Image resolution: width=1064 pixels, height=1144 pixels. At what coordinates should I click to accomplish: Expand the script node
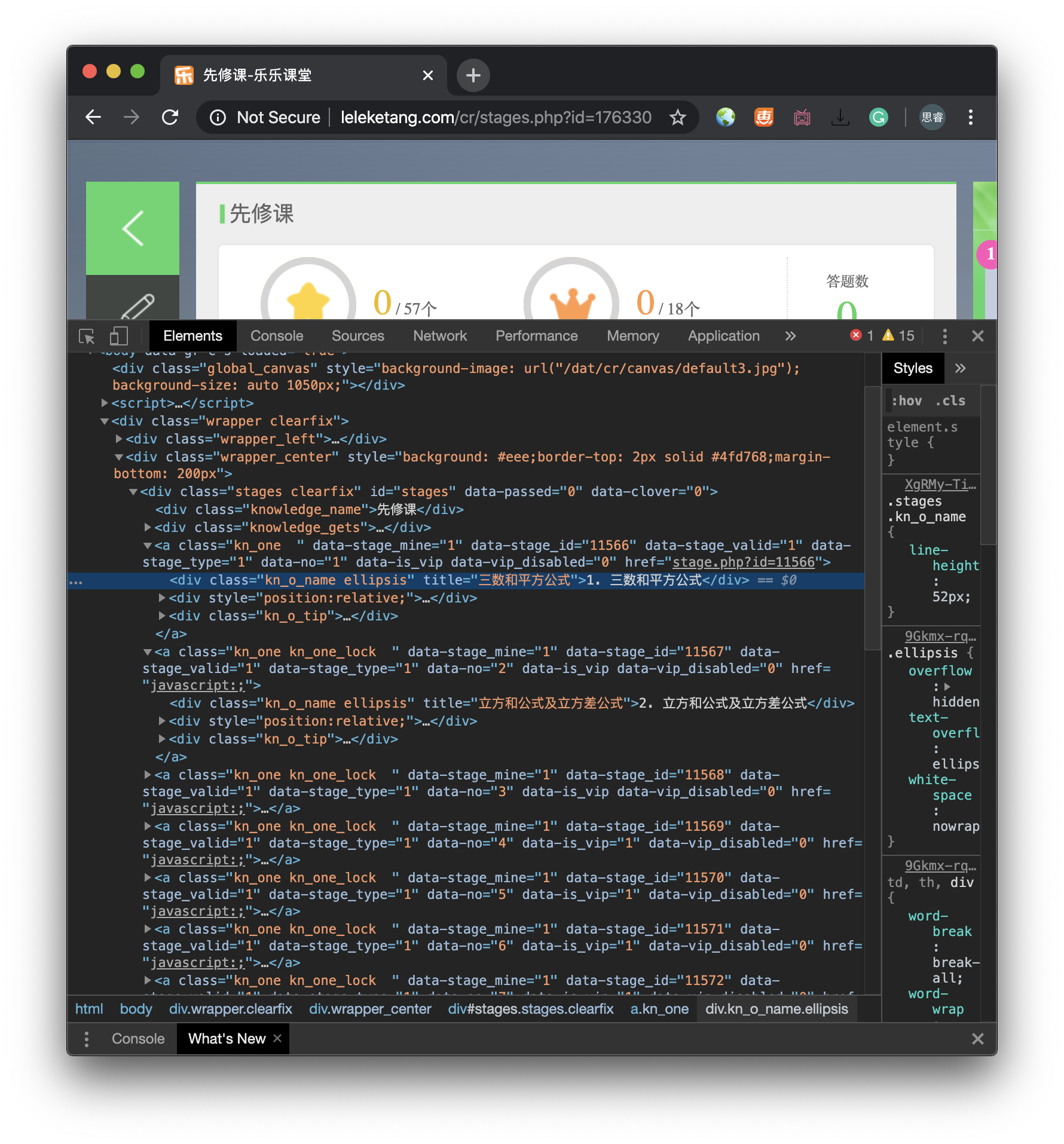tap(105, 403)
